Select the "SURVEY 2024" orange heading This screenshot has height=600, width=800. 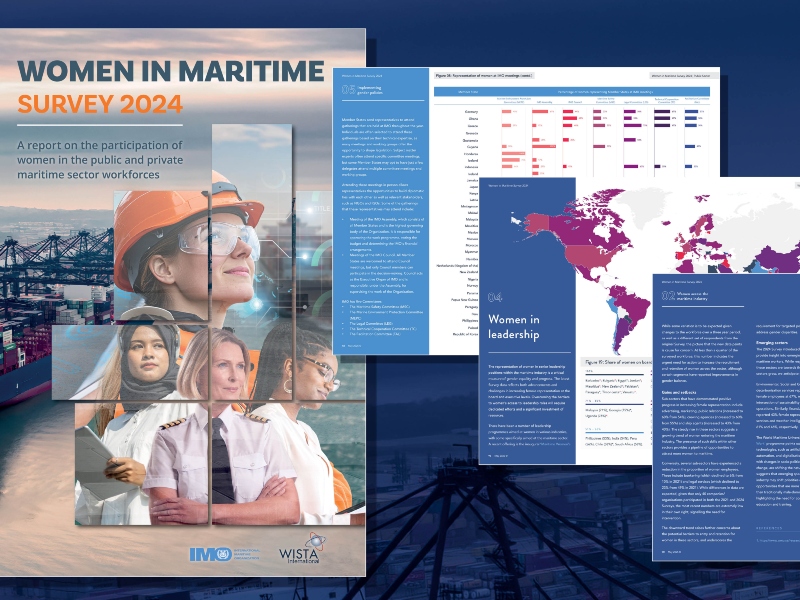click(x=100, y=104)
